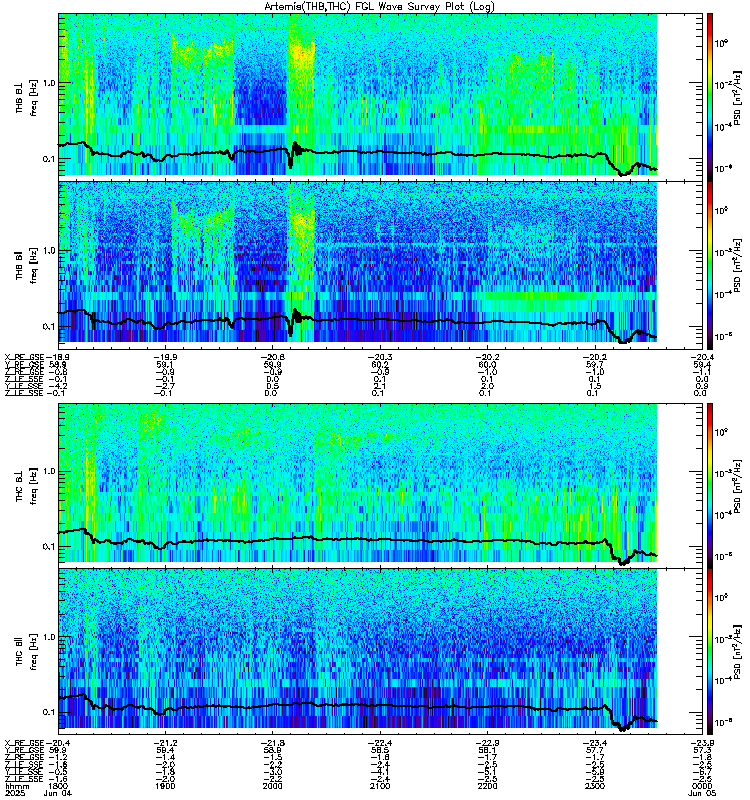
Task: Click the '2300' time tick label
Action: 595,786
